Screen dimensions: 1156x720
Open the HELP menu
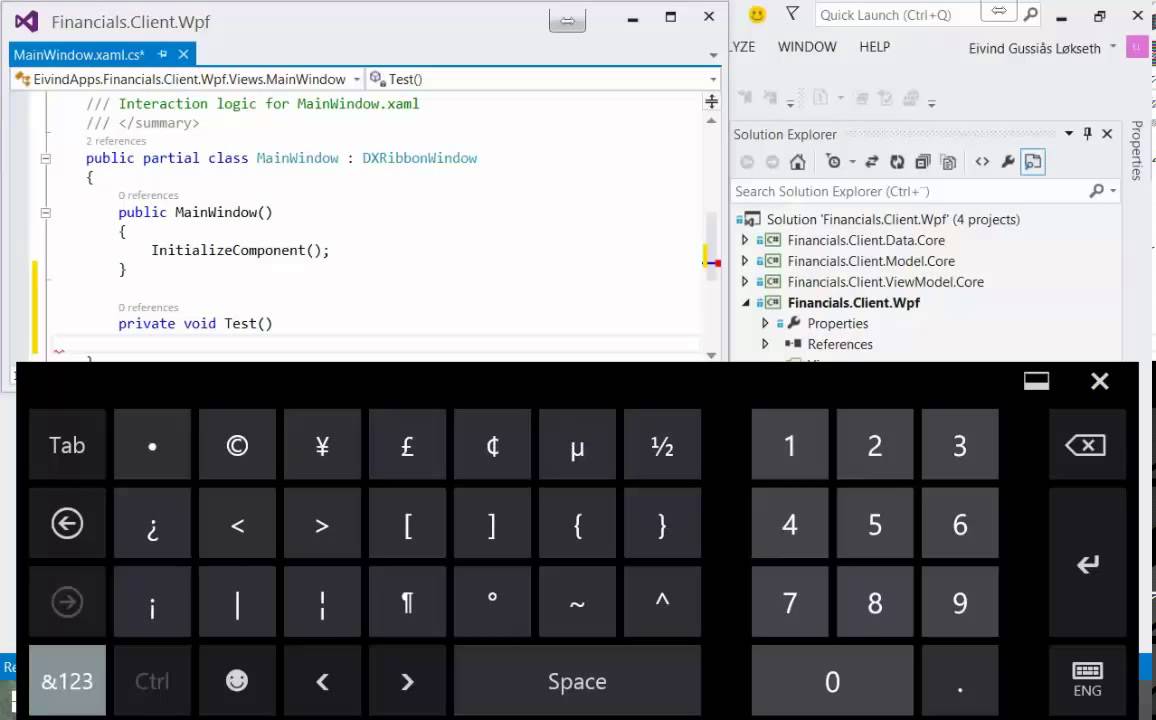(x=874, y=46)
